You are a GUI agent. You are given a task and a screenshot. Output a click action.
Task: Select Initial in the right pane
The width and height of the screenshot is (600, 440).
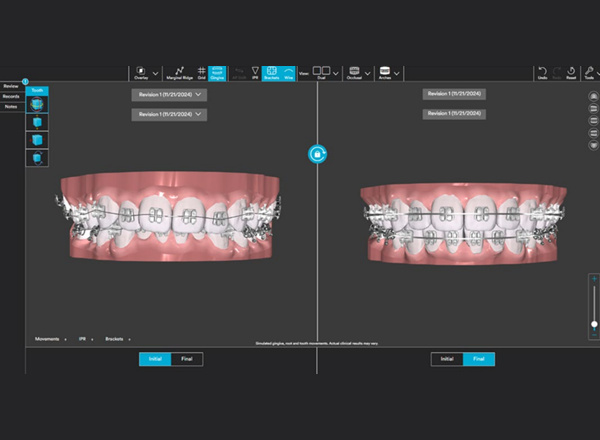(447, 359)
